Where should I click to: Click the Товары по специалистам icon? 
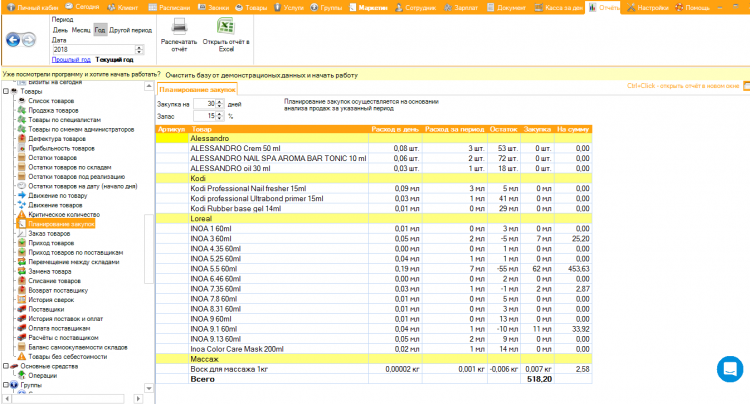[22, 120]
